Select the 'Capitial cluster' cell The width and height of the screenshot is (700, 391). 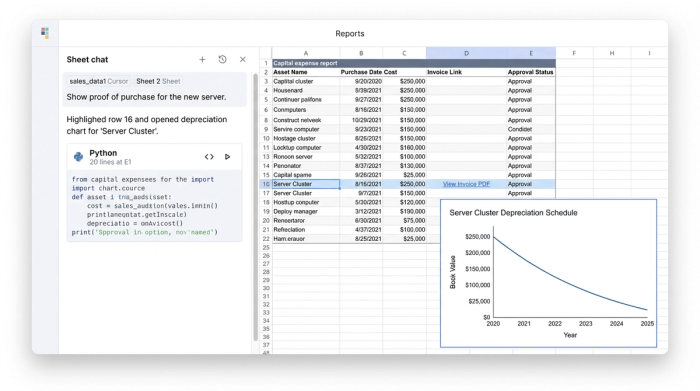tap(306, 81)
